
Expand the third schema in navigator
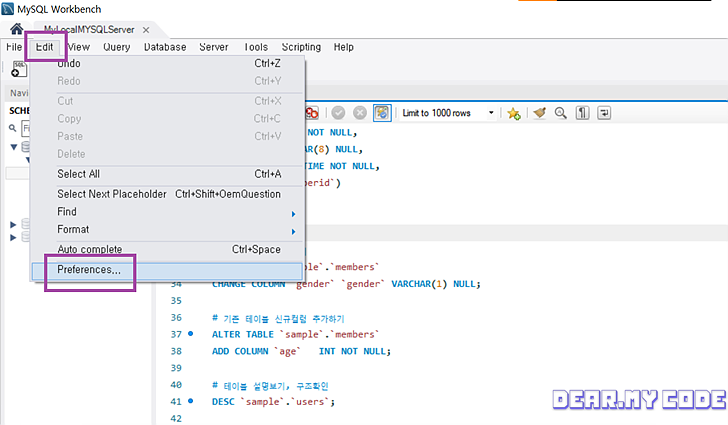(13, 237)
